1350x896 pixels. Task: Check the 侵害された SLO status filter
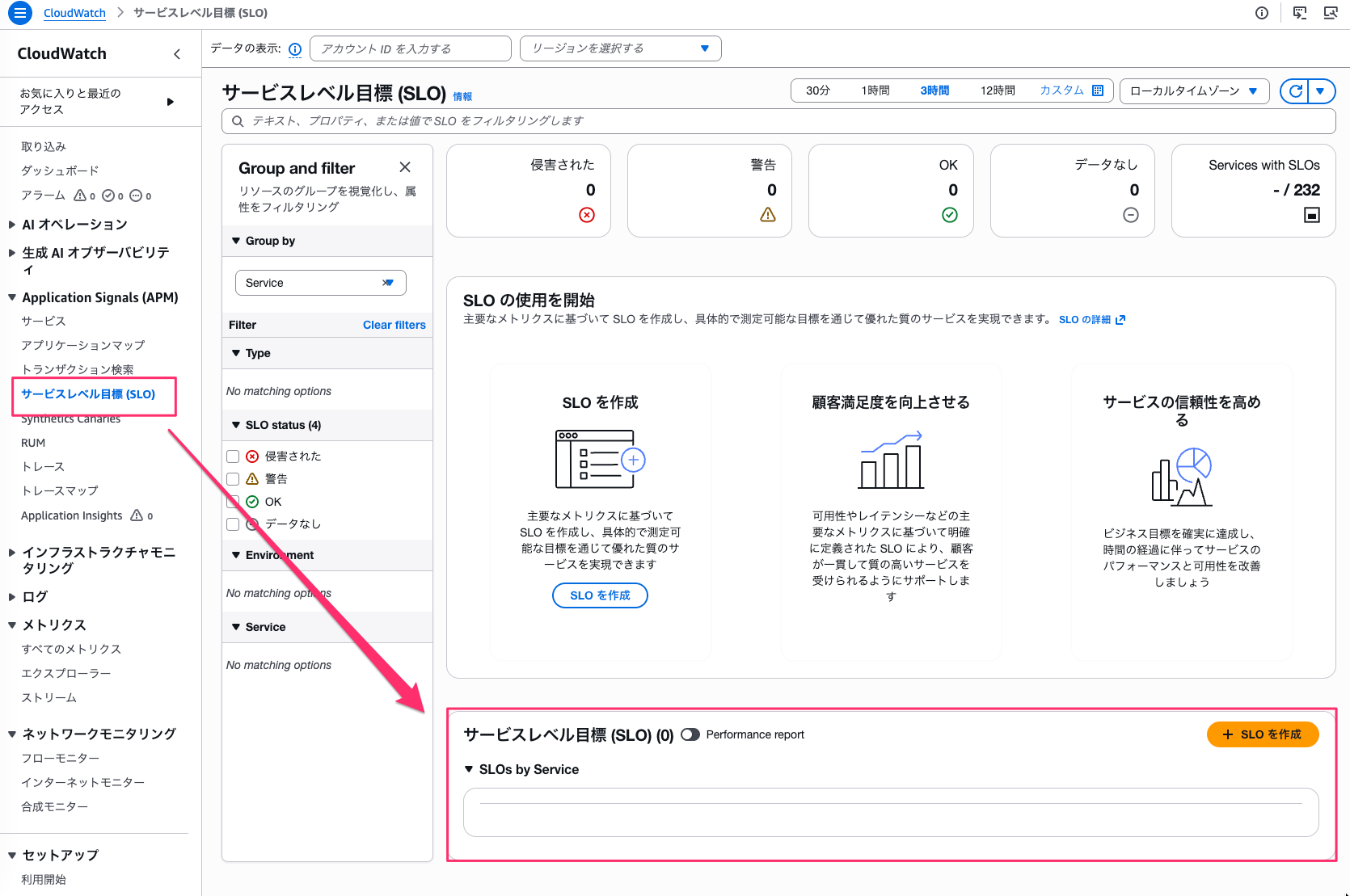pos(233,456)
